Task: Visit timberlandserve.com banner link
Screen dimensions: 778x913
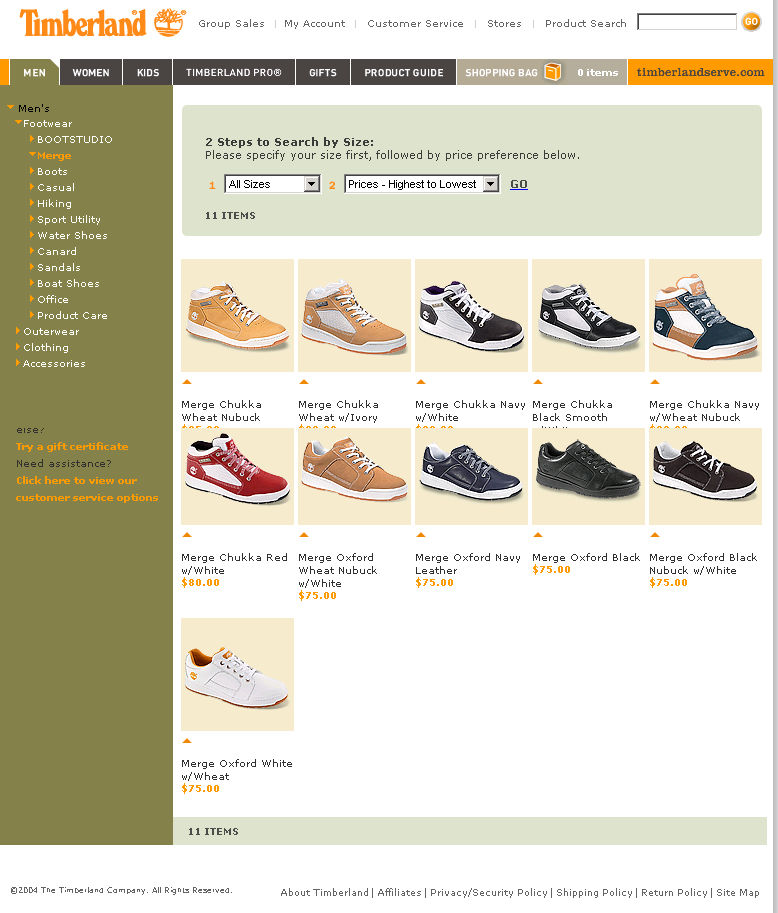Action: point(700,72)
